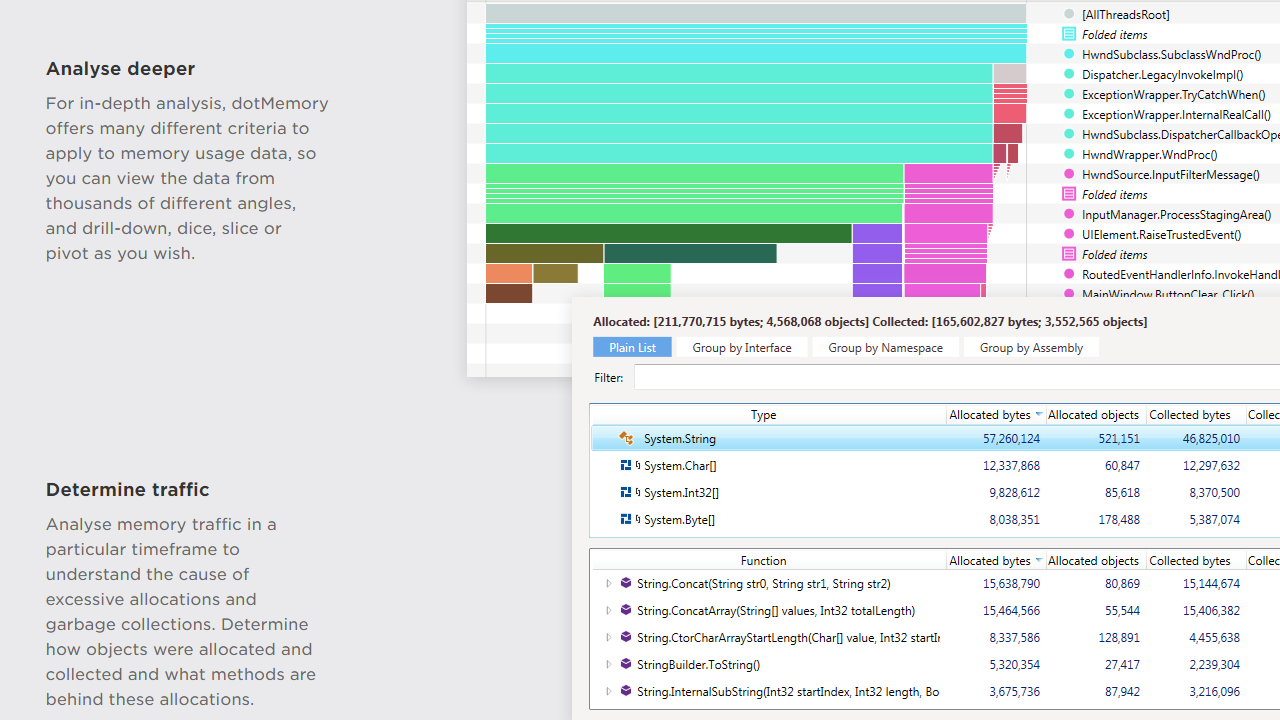1280x720 pixels.
Task: Select the Plain List tab
Action: (632, 348)
